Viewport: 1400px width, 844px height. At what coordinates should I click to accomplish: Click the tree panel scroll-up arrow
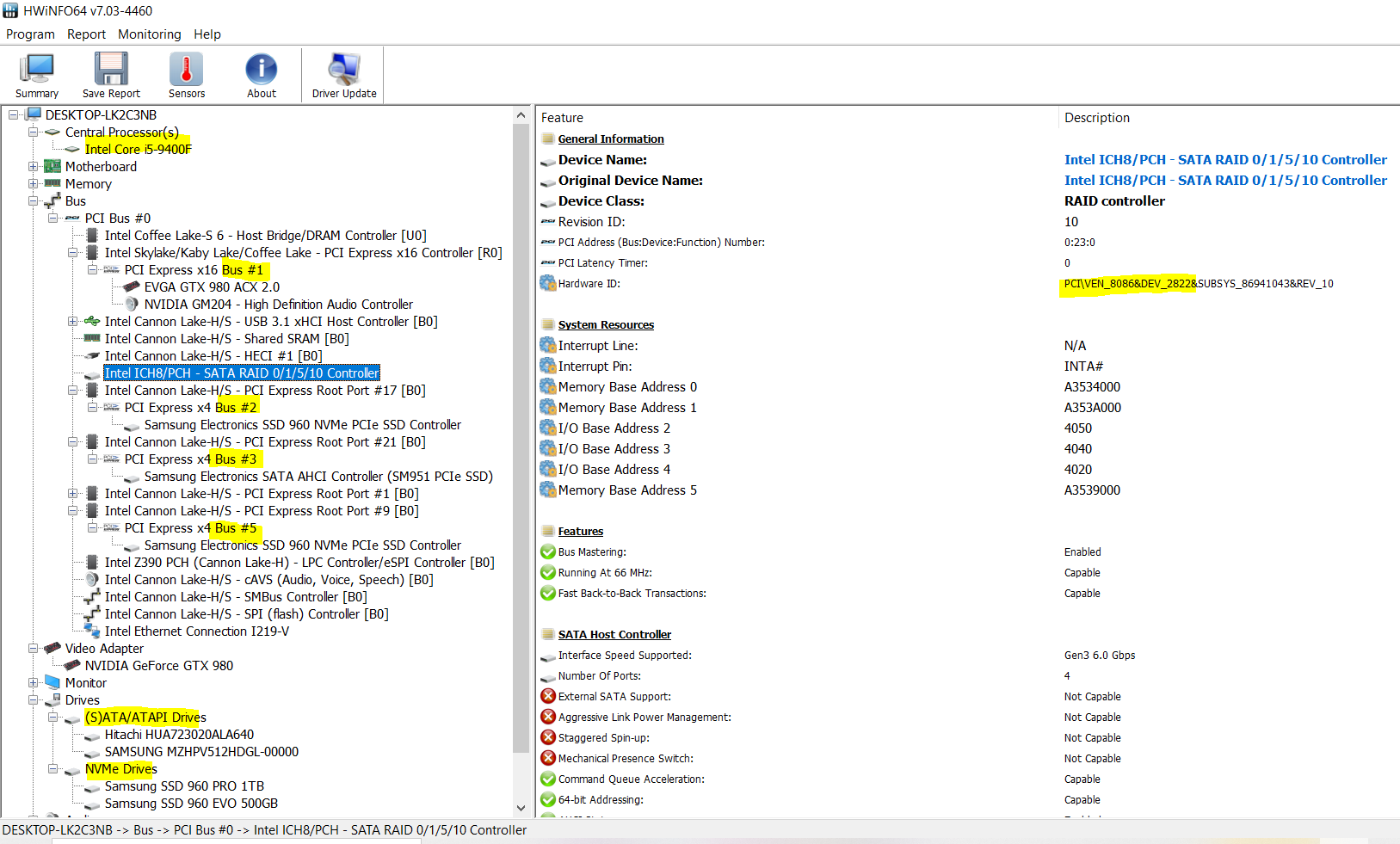tap(521, 114)
